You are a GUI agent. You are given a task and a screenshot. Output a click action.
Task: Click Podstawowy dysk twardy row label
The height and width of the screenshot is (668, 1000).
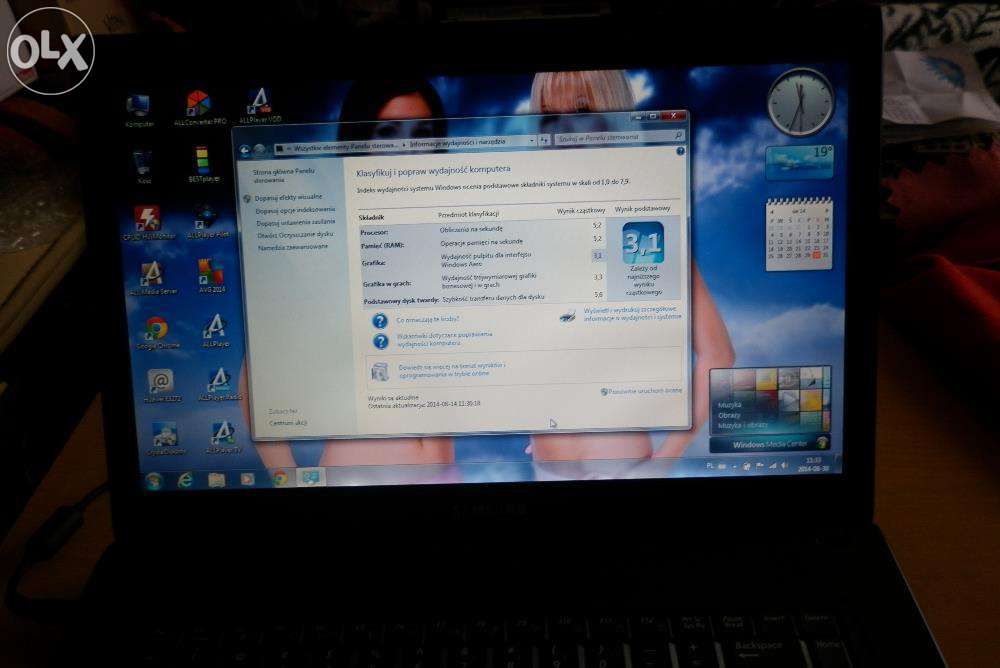click(401, 301)
